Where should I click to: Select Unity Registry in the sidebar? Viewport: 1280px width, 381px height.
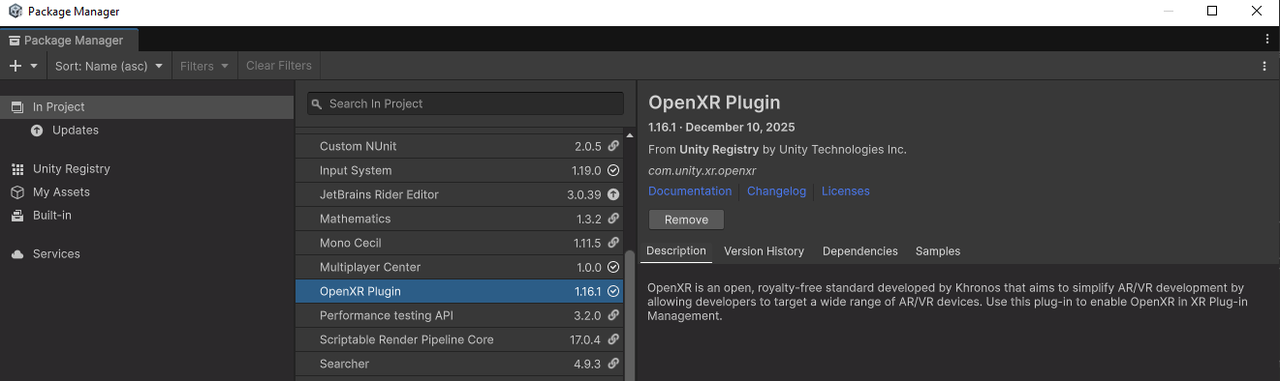click(147, 169)
